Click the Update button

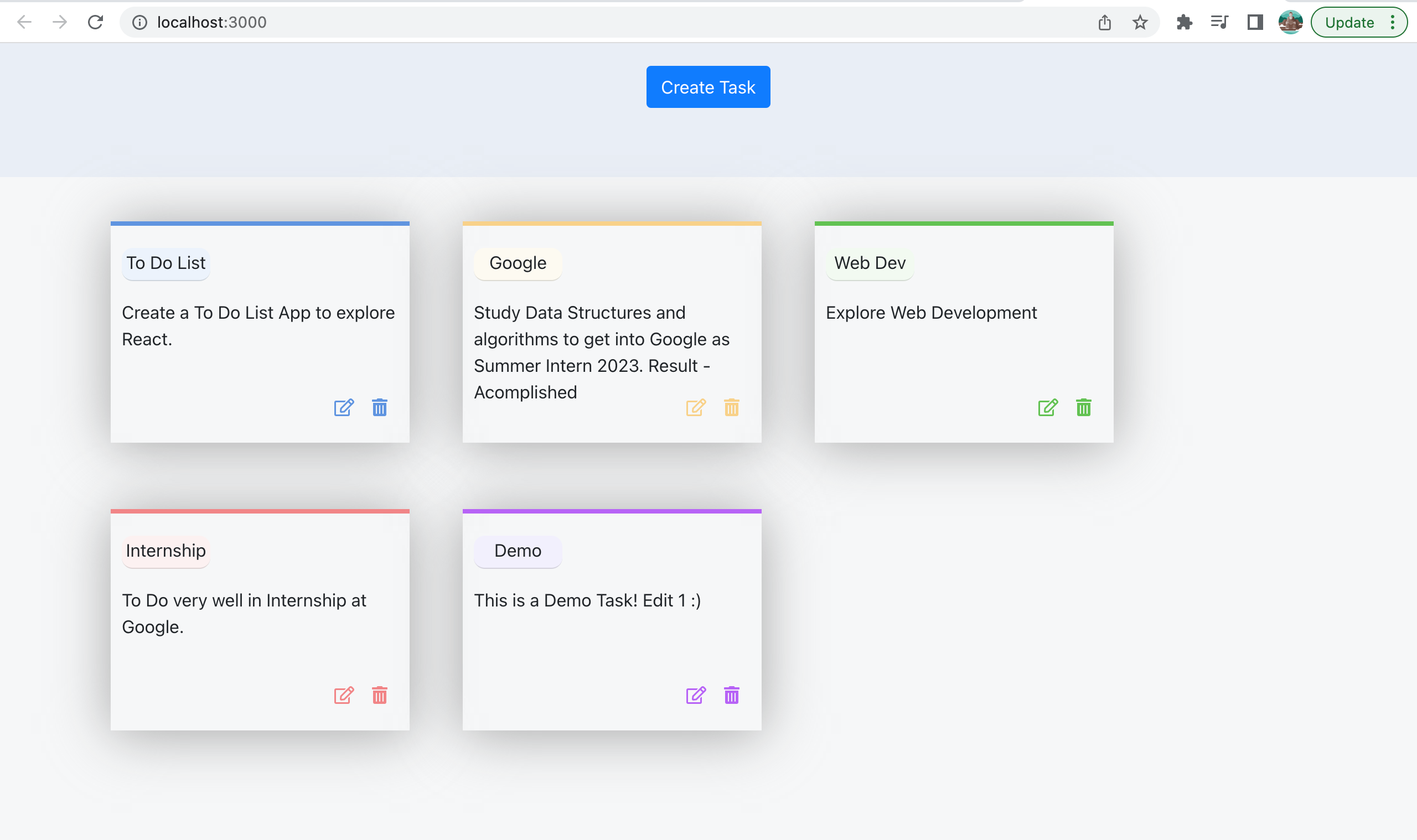(x=1349, y=22)
